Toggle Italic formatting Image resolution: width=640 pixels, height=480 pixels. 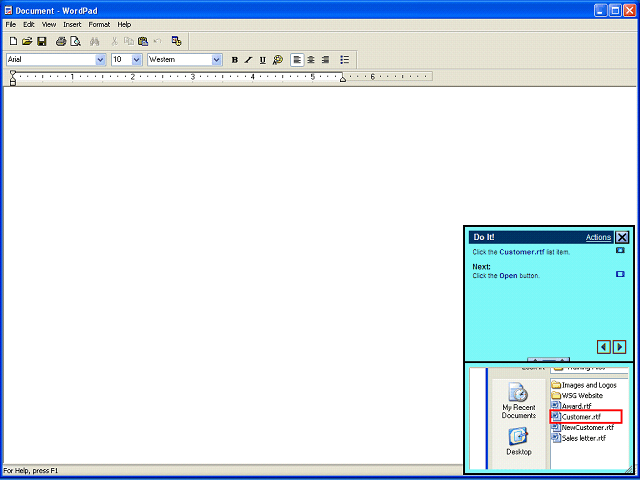tap(248, 60)
